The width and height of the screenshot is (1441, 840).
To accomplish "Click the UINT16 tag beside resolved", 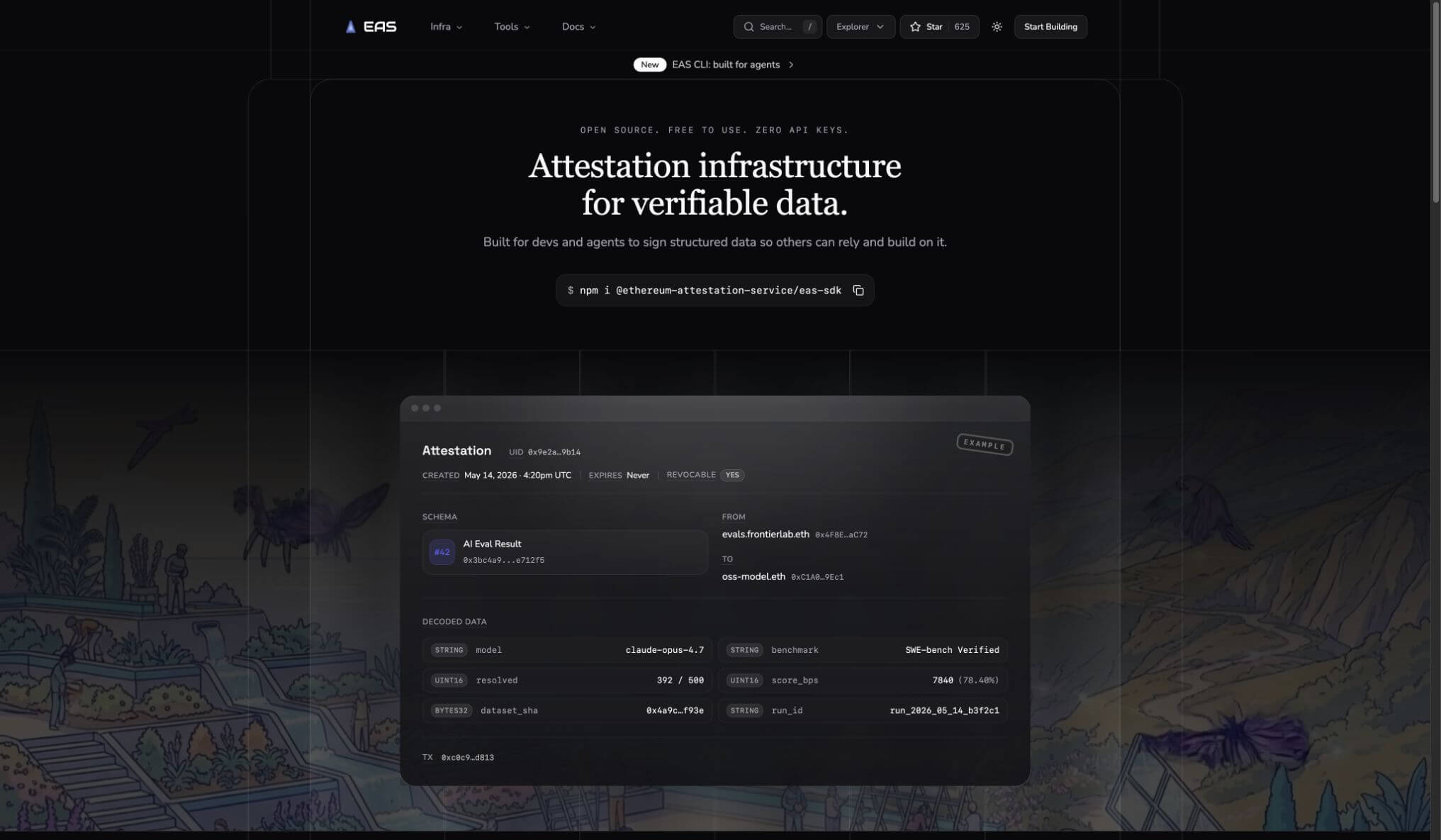I will pyautogui.click(x=449, y=681).
